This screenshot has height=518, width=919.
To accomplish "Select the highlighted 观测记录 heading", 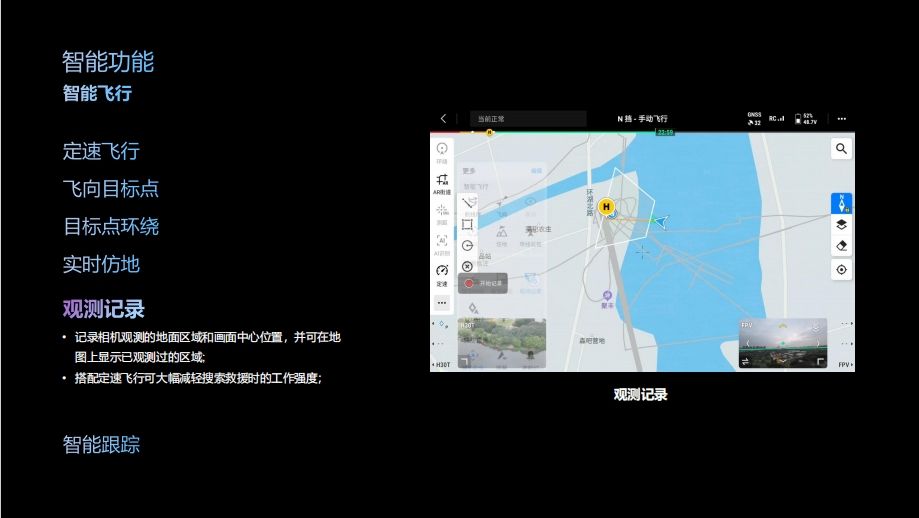I will [104, 309].
